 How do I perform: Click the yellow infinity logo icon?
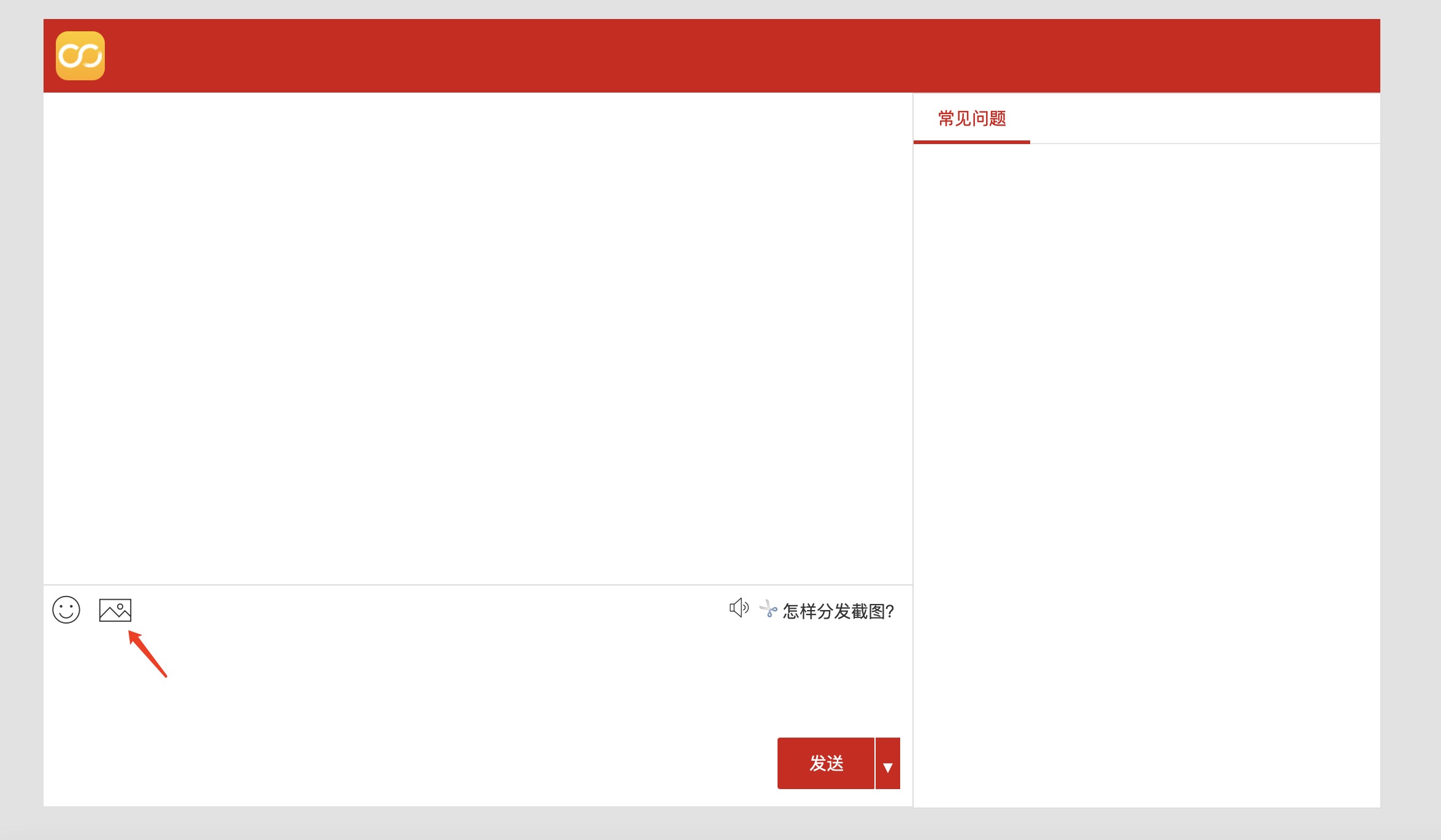[80, 56]
